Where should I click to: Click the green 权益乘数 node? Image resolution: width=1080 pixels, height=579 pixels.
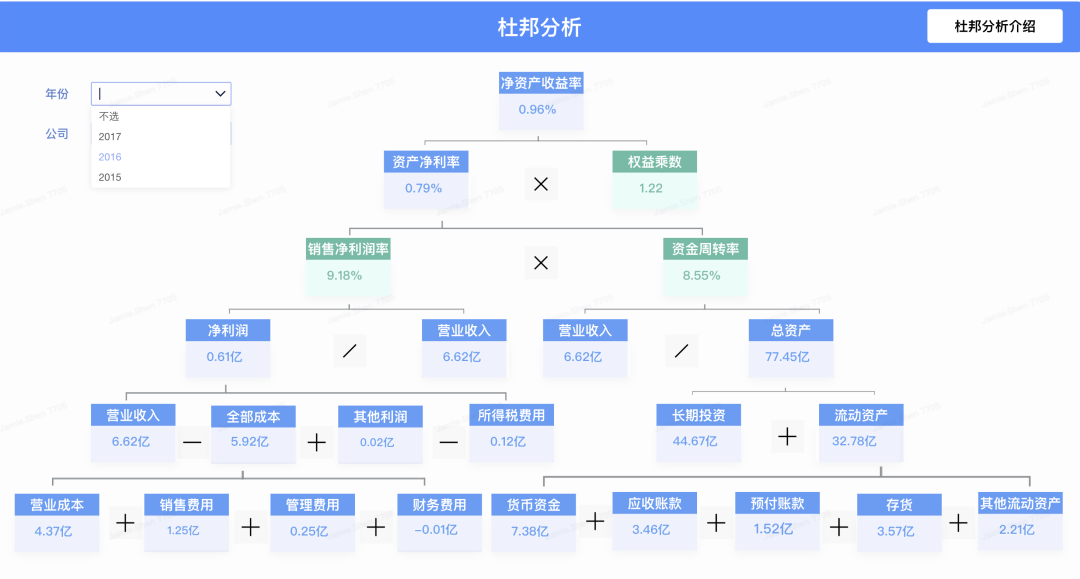654,179
